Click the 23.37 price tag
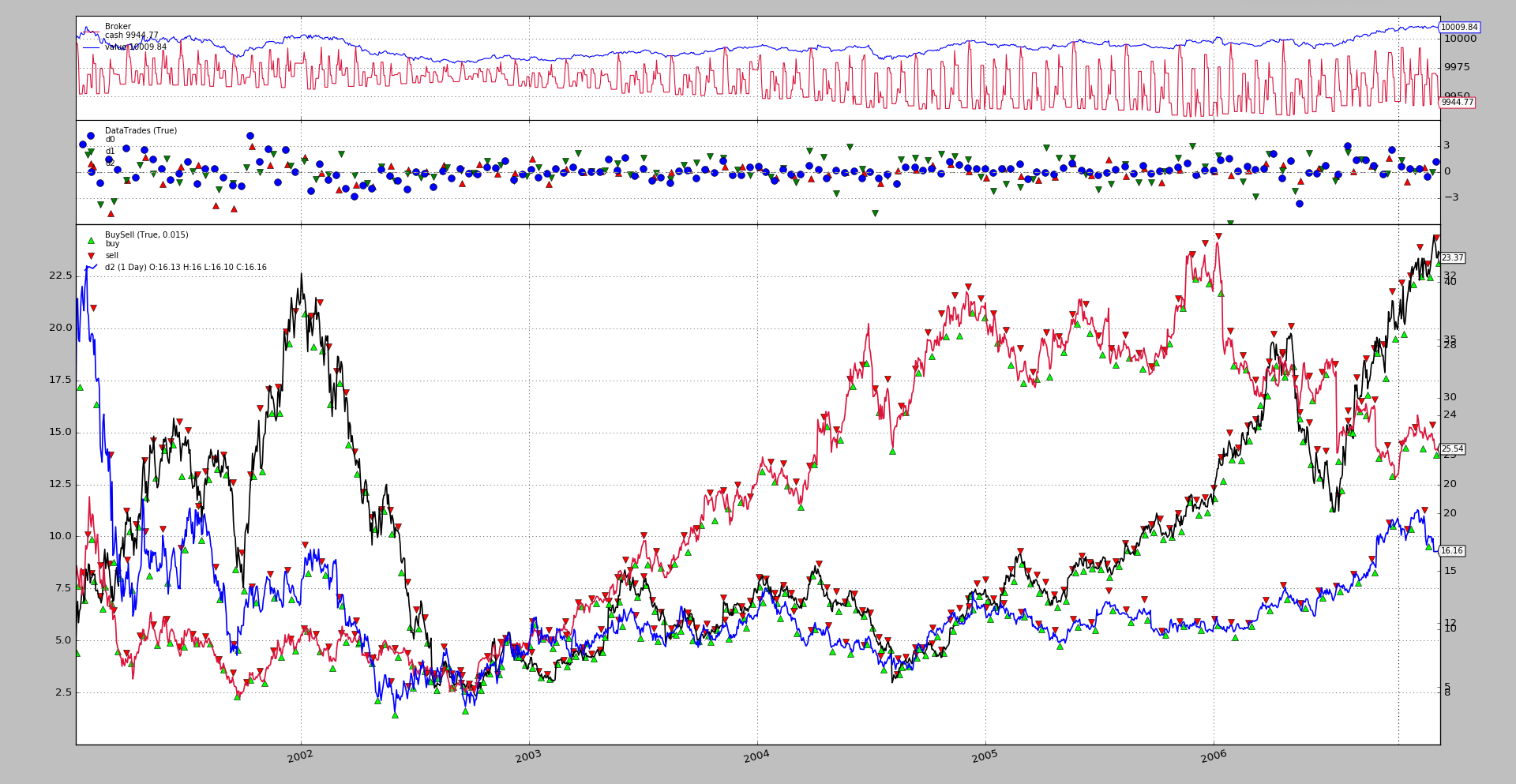Viewport: 1516px width, 784px height. pos(1452,258)
